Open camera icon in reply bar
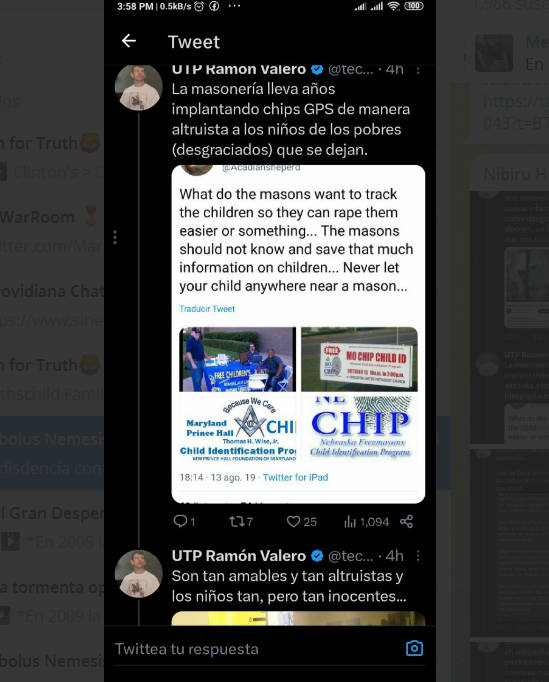549x682 pixels. (x=414, y=648)
